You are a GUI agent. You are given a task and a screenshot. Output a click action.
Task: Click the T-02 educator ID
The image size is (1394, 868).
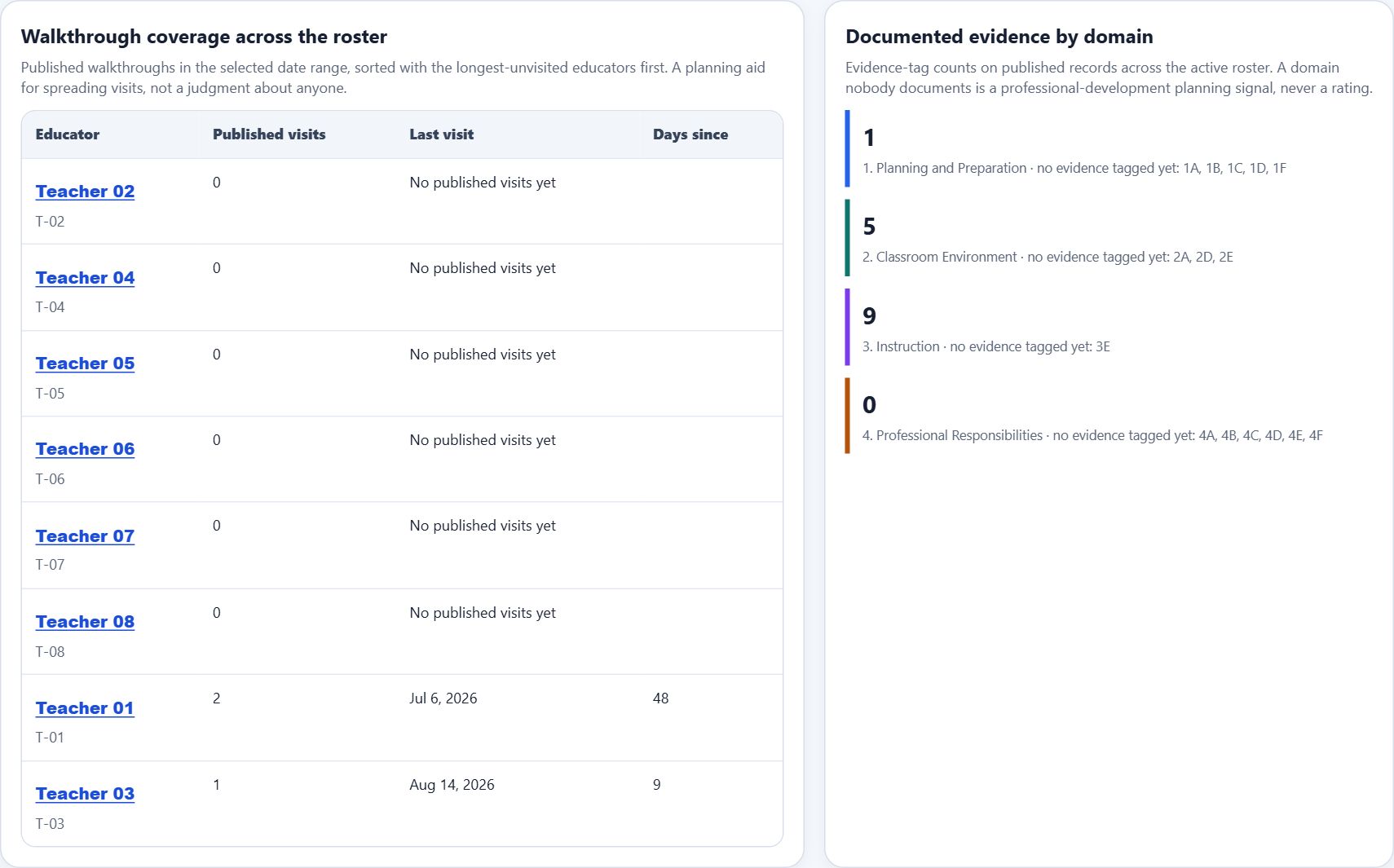(x=50, y=222)
